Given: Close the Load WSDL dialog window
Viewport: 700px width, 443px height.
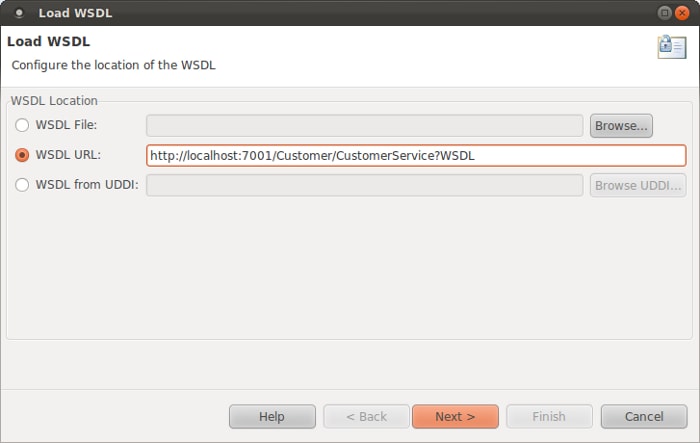Looking at the screenshot, I should (x=683, y=13).
